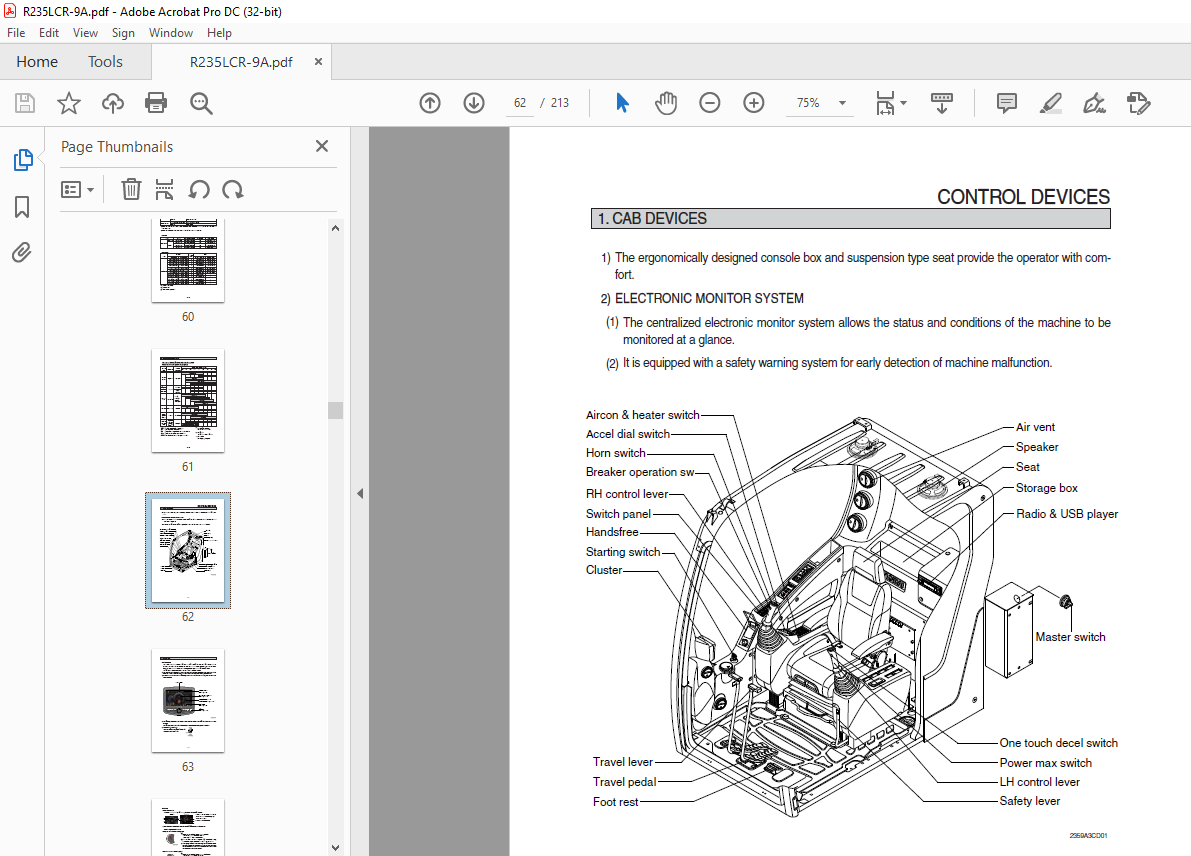Click the 'CONTROL DEVICES' heading text

(1023, 197)
